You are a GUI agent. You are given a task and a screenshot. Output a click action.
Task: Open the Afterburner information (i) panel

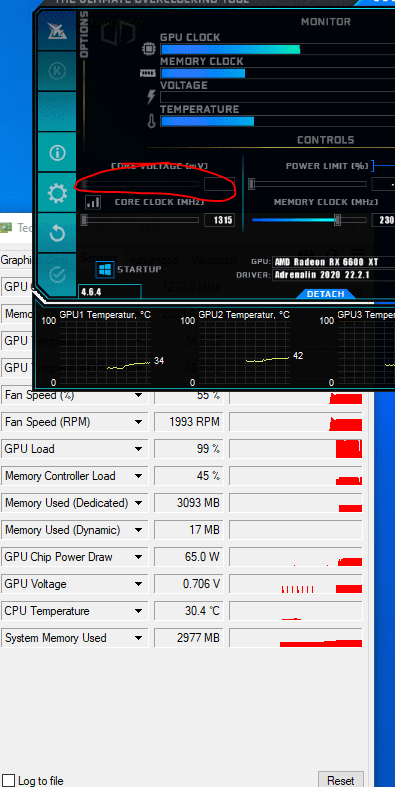click(x=57, y=152)
